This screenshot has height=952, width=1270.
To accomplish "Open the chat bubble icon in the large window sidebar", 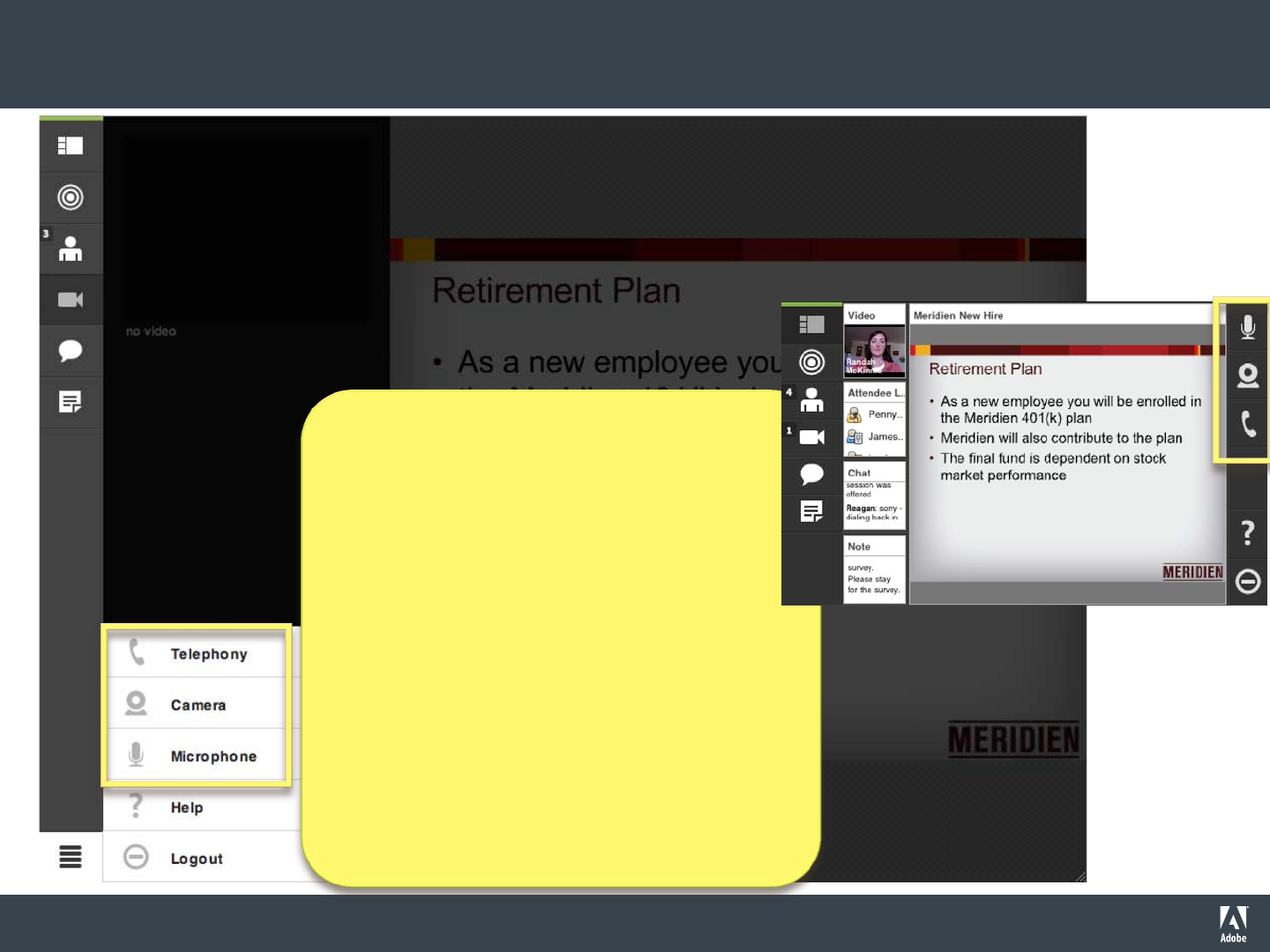I will tap(71, 351).
